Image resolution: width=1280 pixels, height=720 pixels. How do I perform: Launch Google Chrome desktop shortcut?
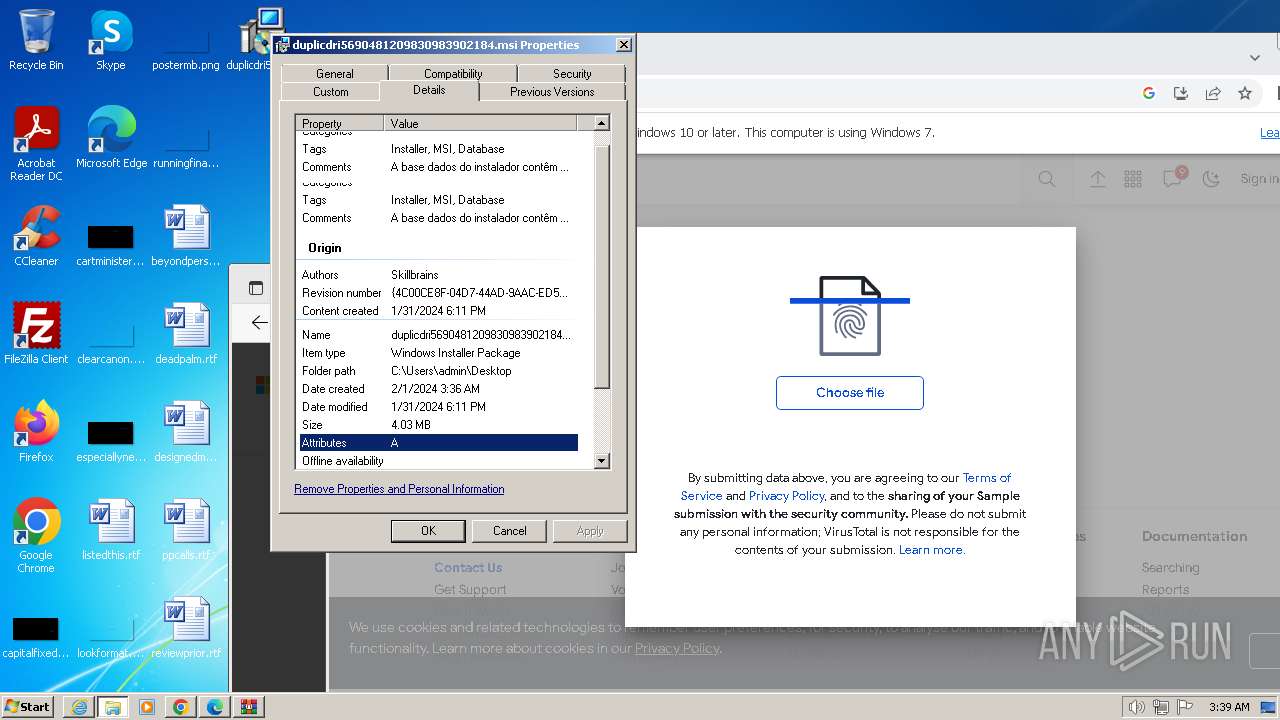pyautogui.click(x=36, y=535)
